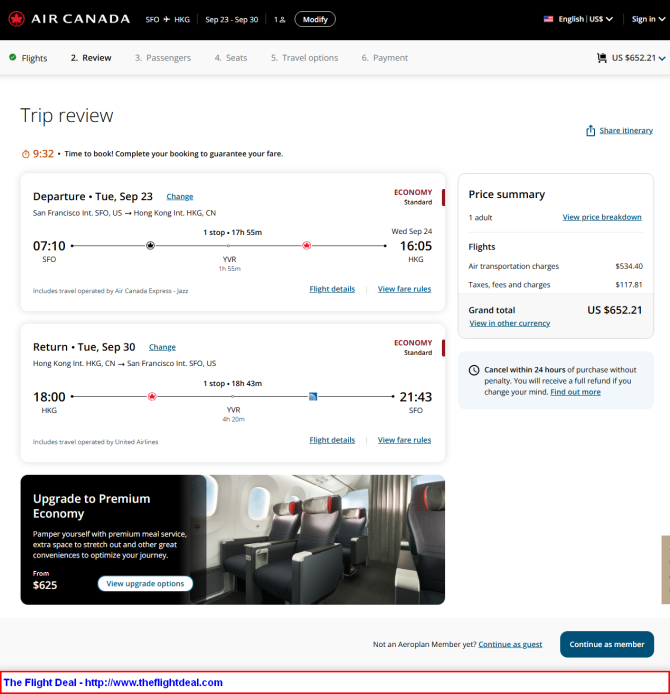Click the first airline icon on departure route
This screenshot has width=670, height=694.
(x=150, y=245)
